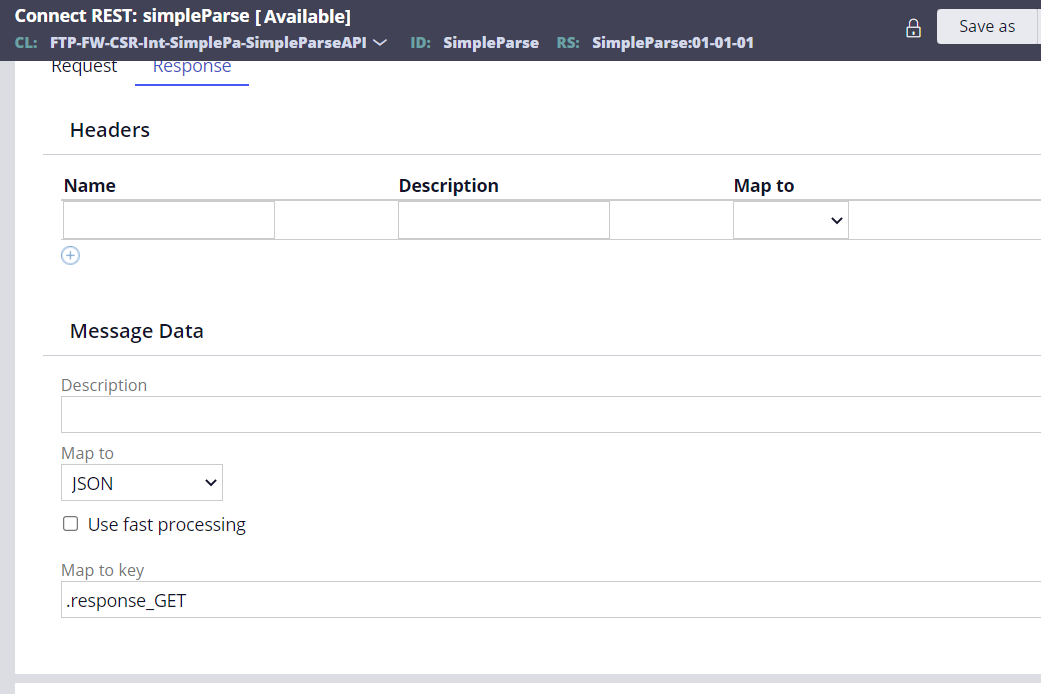Switch to the Request tab
The height and width of the screenshot is (694, 1041).
(x=84, y=65)
